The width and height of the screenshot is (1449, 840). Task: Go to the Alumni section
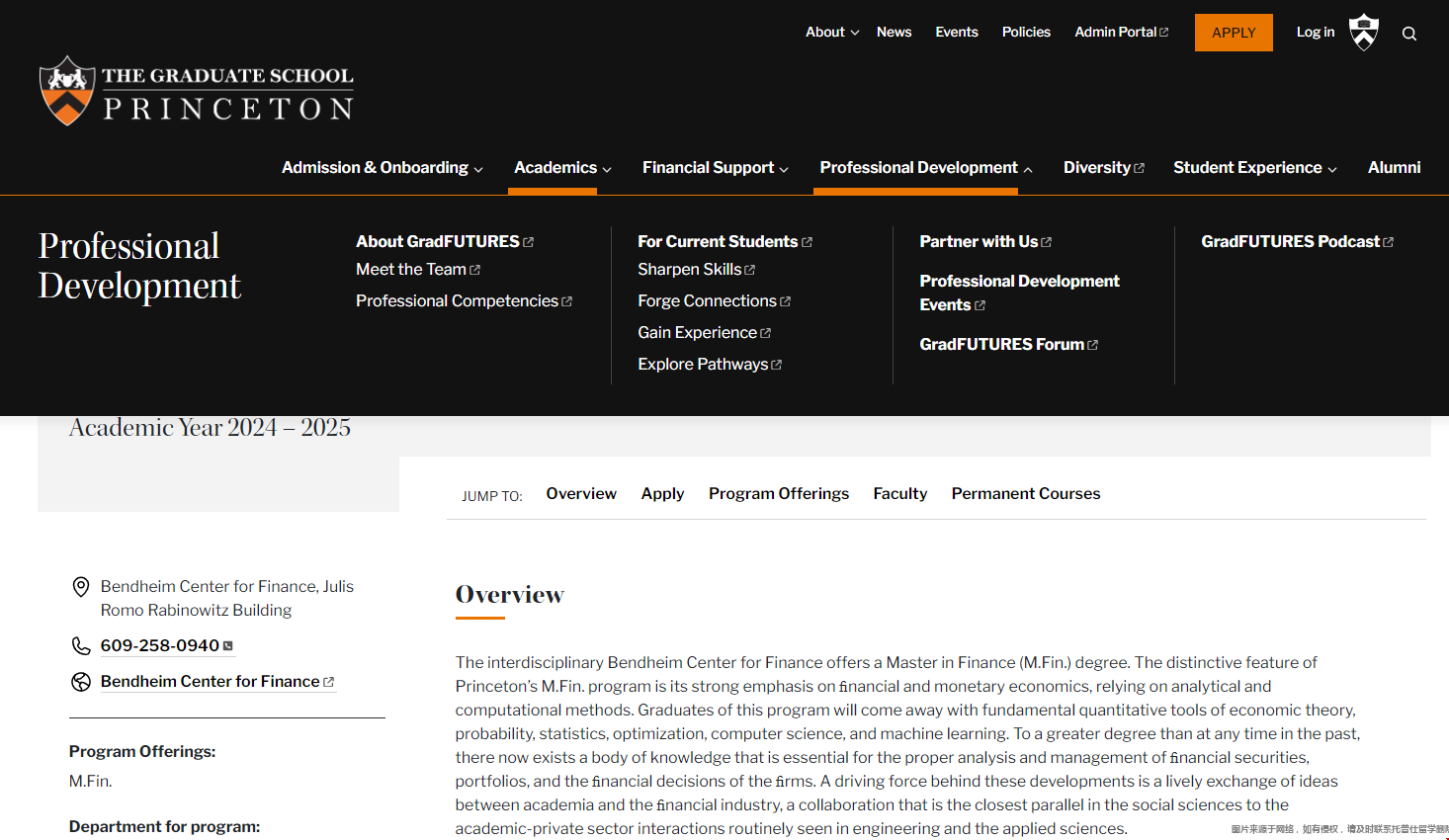(x=1394, y=168)
